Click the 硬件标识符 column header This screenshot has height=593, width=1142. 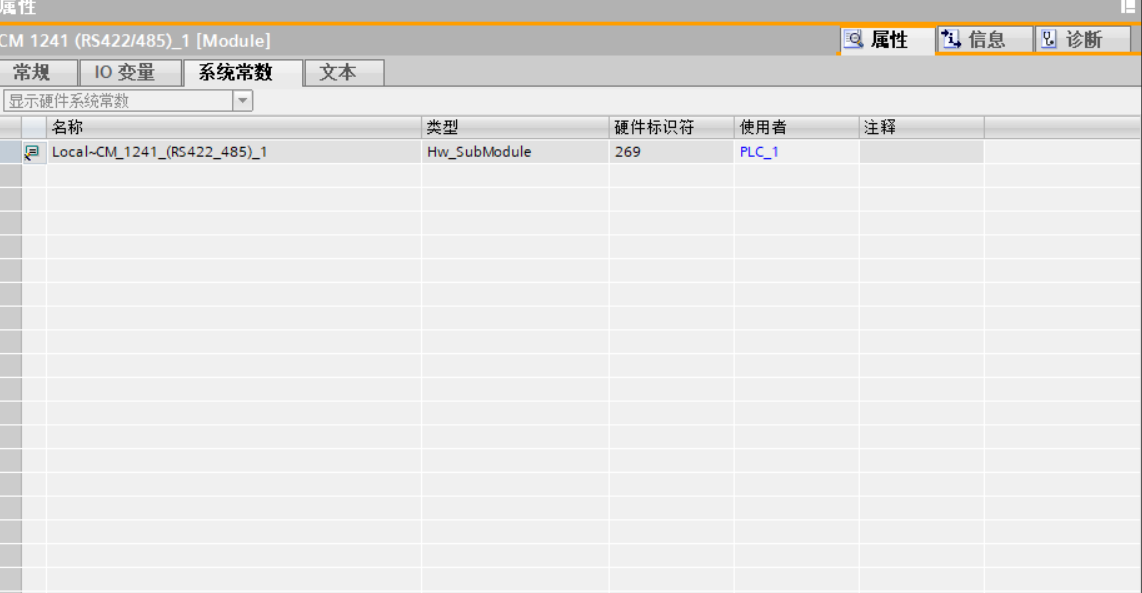(670, 127)
